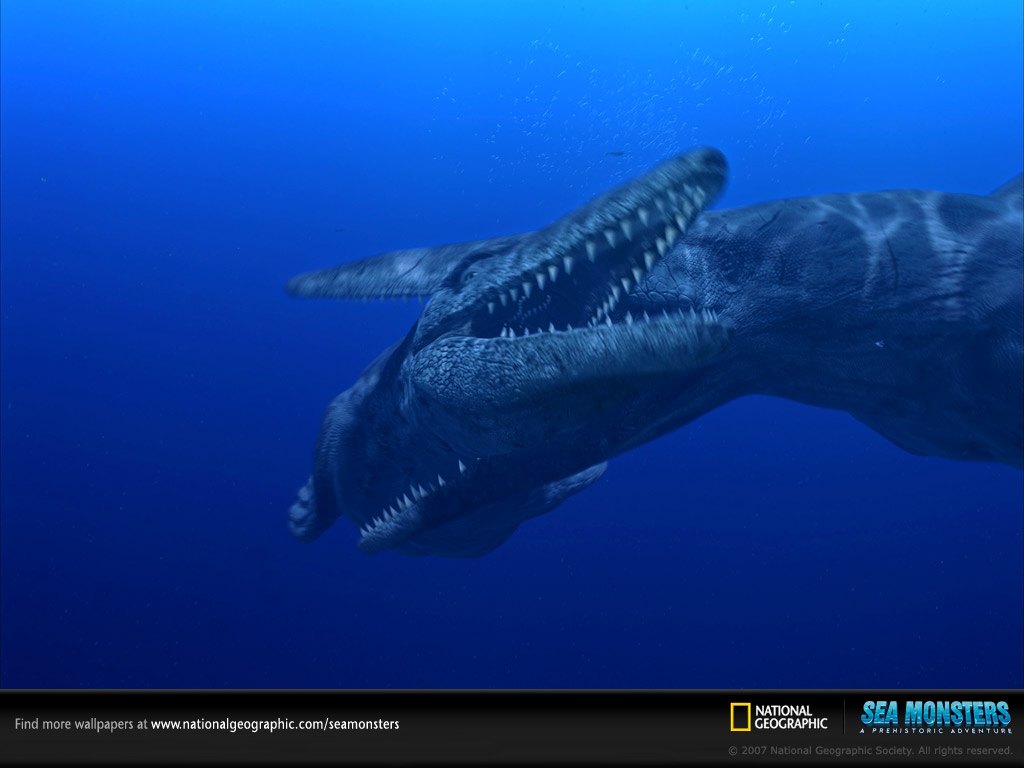Click the "NATIONAL GEOGRAPHIC" wordmark text
This screenshot has height=768, width=1024.
791,716
